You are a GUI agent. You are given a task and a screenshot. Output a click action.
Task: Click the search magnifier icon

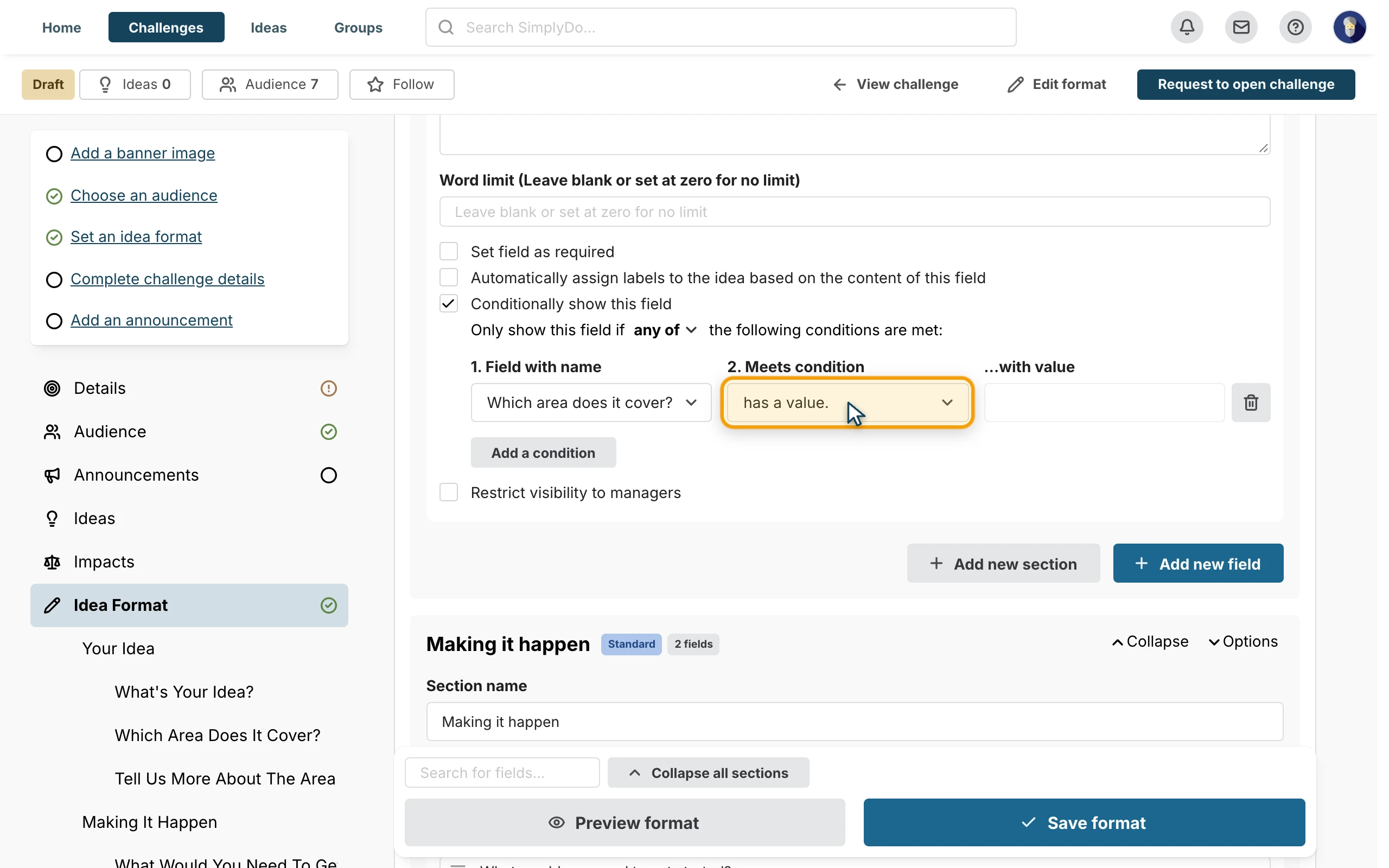pyautogui.click(x=446, y=27)
